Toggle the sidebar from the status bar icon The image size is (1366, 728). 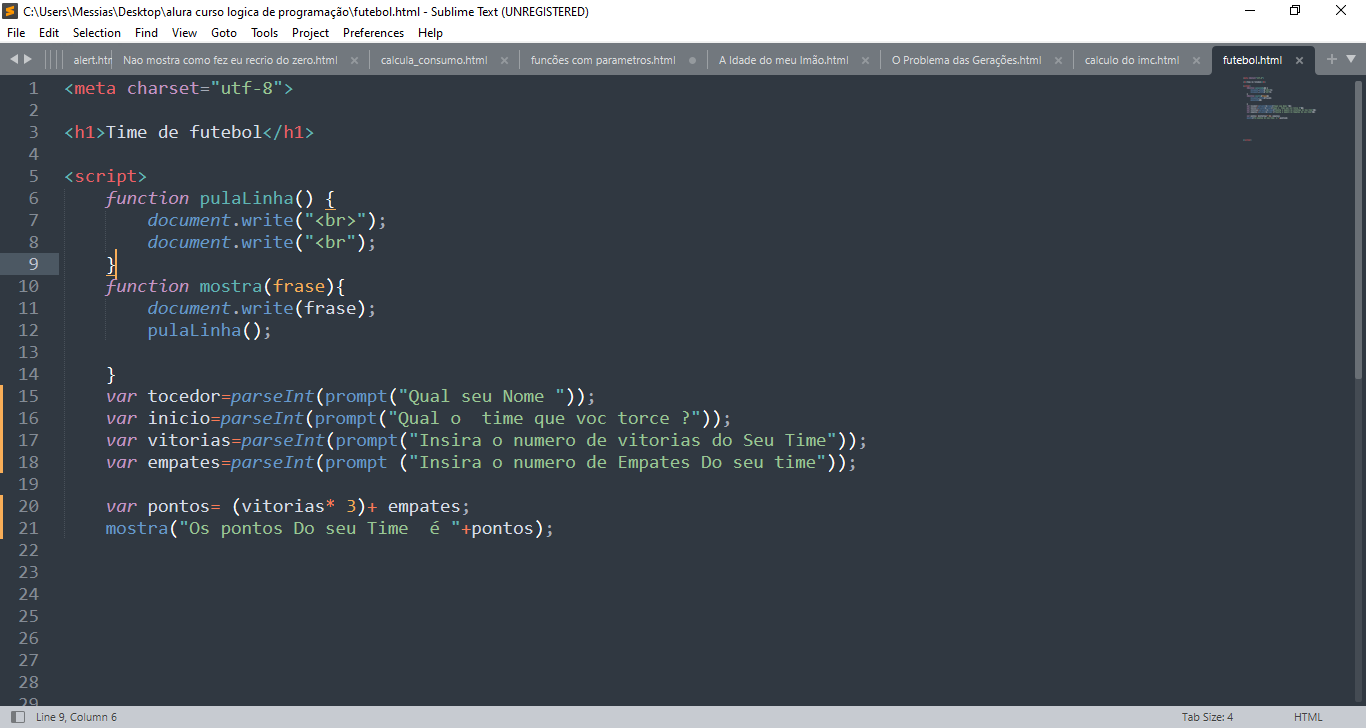tap(18, 717)
